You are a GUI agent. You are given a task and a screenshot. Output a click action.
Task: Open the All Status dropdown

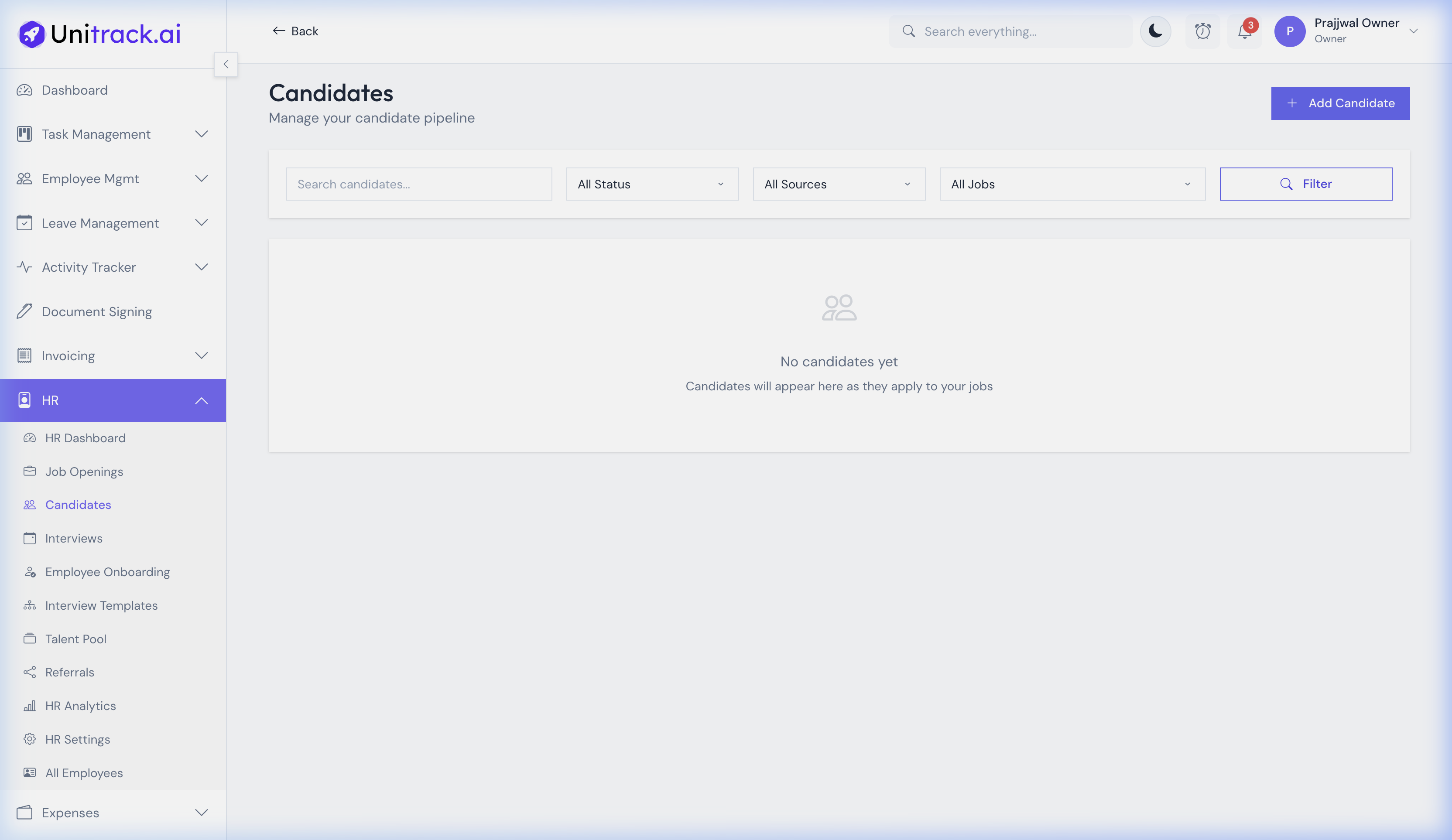click(652, 184)
